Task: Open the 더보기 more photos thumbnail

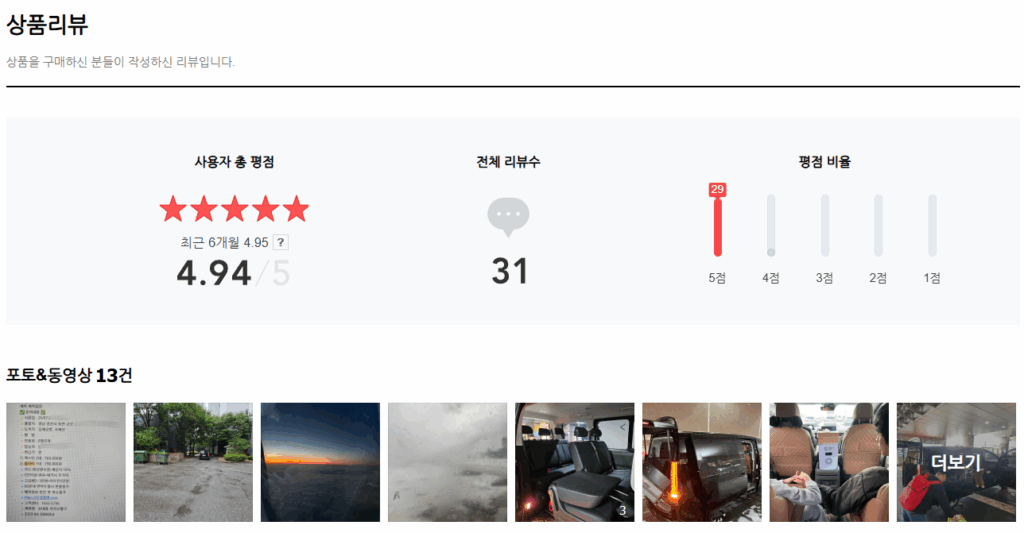Action: [956, 462]
